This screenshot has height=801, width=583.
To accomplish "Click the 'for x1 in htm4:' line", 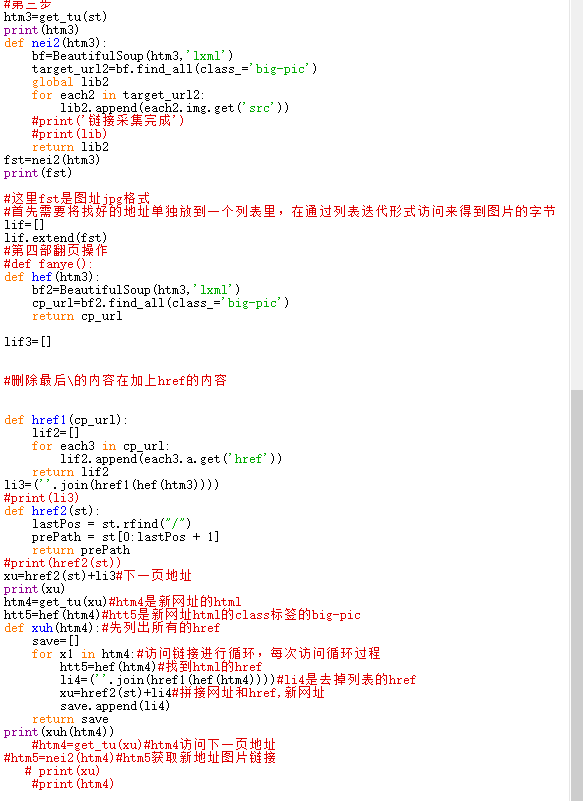I will click(x=206, y=654).
